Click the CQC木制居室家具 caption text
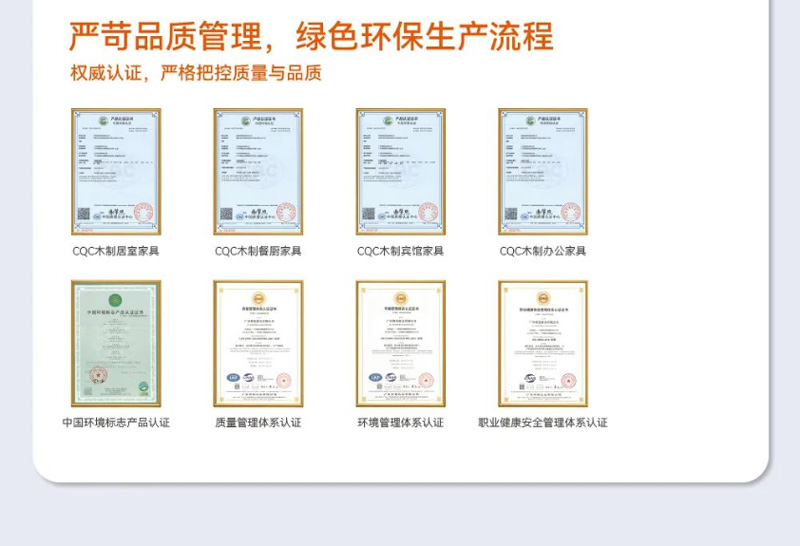 (x=116, y=251)
